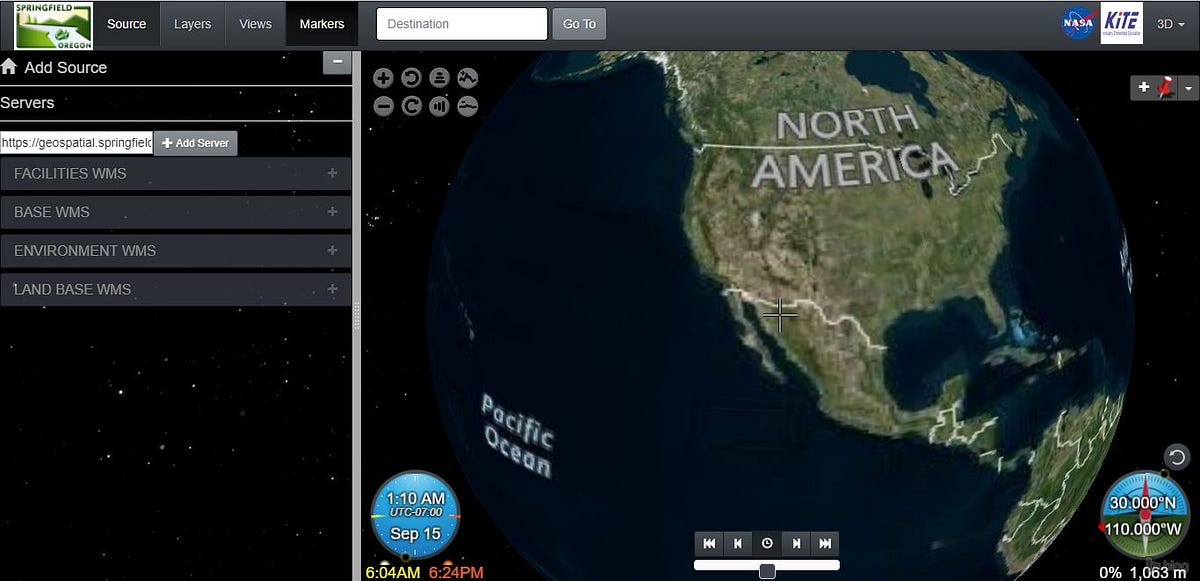The height and width of the screenshot is (581, 1200).
Task: Open the Views panel
Action: [255, 22]
